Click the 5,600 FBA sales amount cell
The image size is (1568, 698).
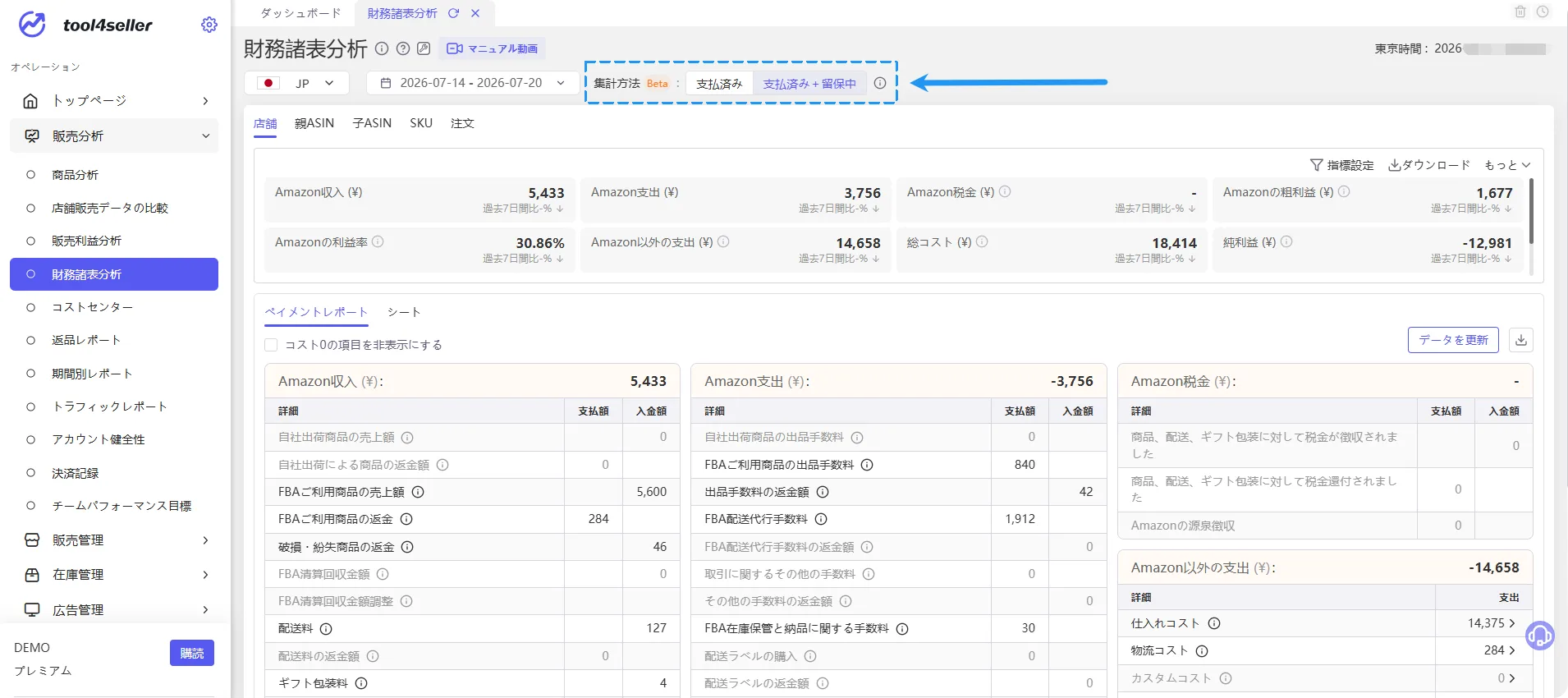(651, 492)
